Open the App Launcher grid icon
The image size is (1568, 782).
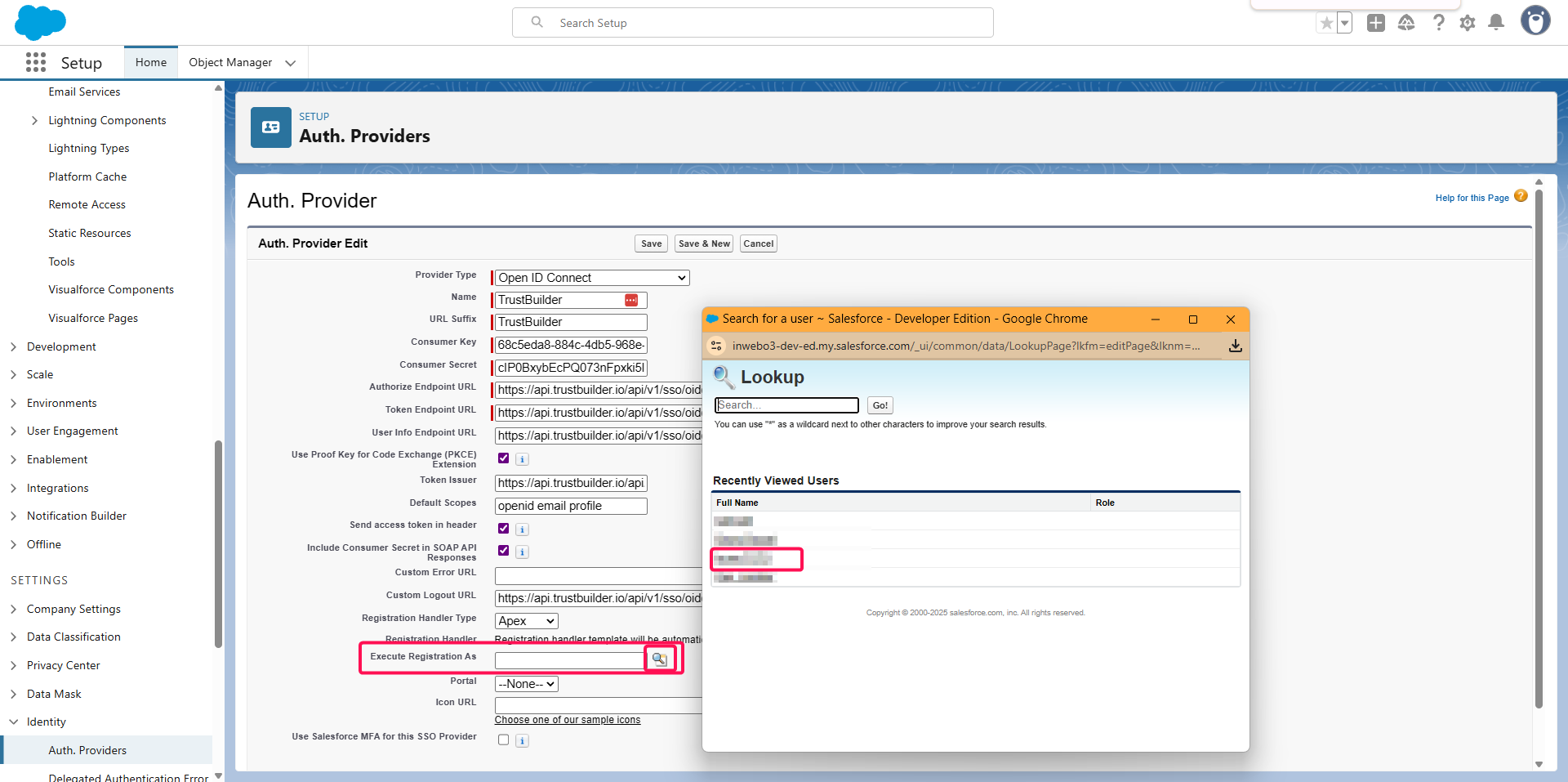[x=36, y=63]
